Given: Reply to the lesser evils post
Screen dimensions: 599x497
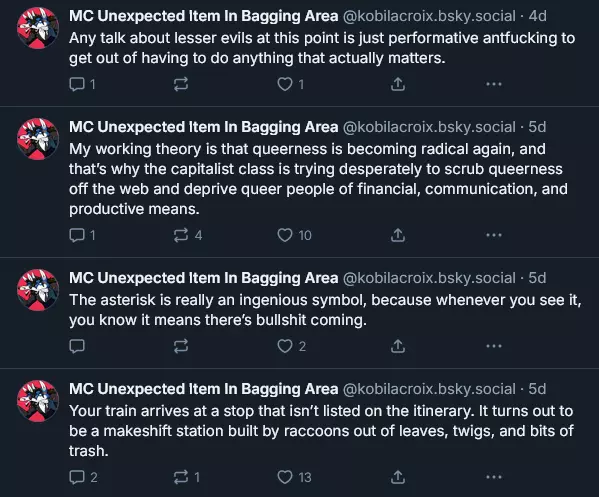Looking at the screenshot, I should pyautogui.click(x=82, y=84).
